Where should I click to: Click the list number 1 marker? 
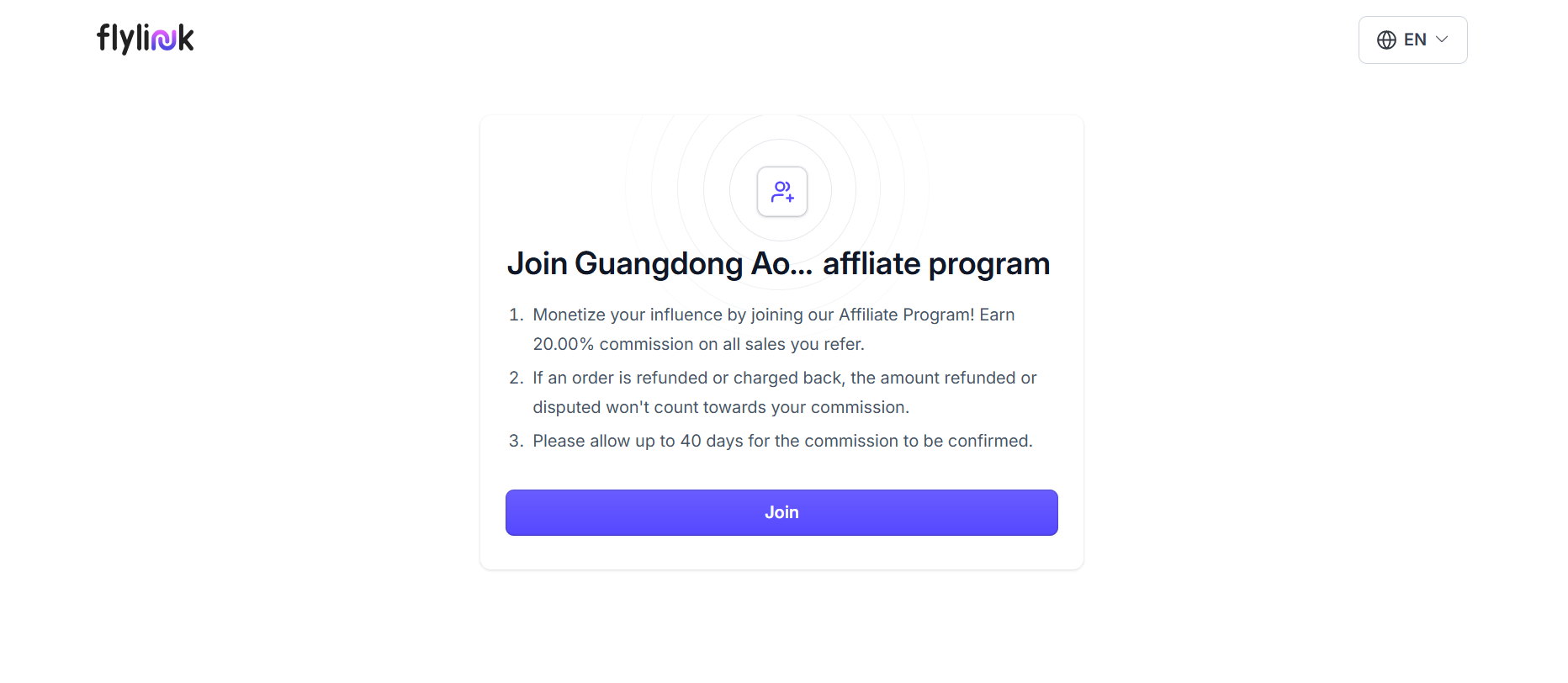click(x=516, y=315)
